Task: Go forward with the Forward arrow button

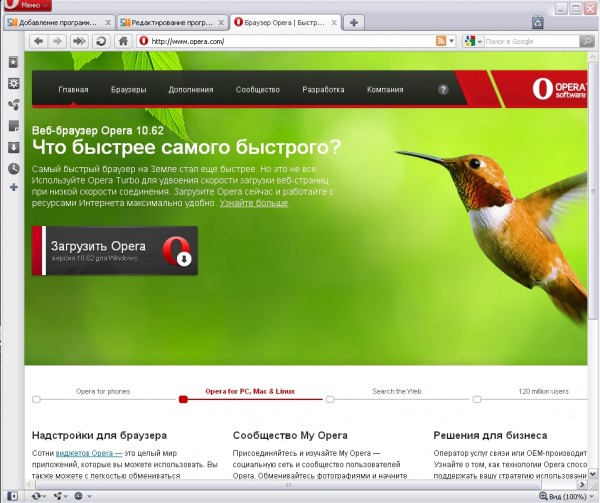Action: pyautogui.click(x=57, y=41)
